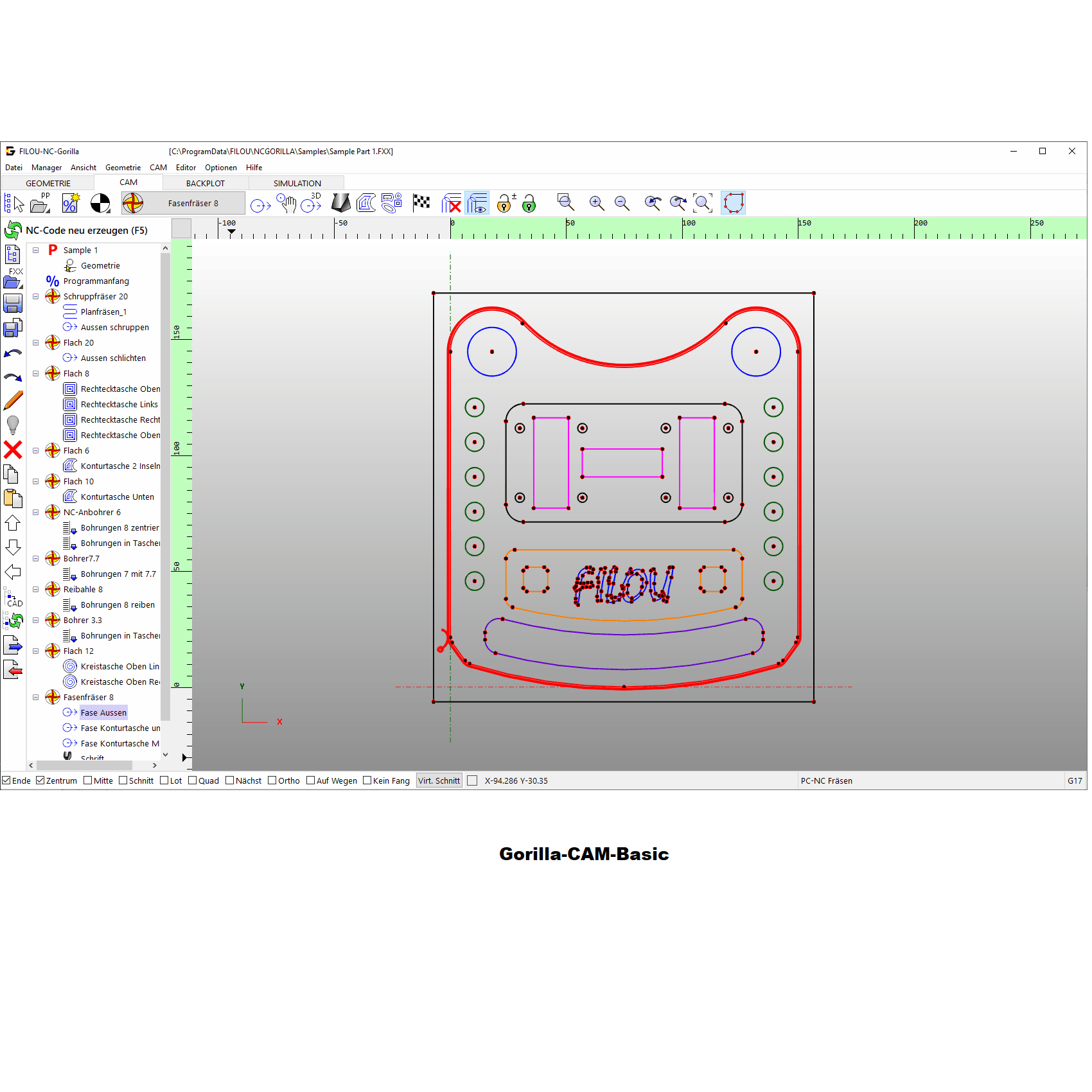This screenshot has width=1092, height=1092.
Task: Click the checkered flag icon in toolbar
Action: (x=421, y=203)
